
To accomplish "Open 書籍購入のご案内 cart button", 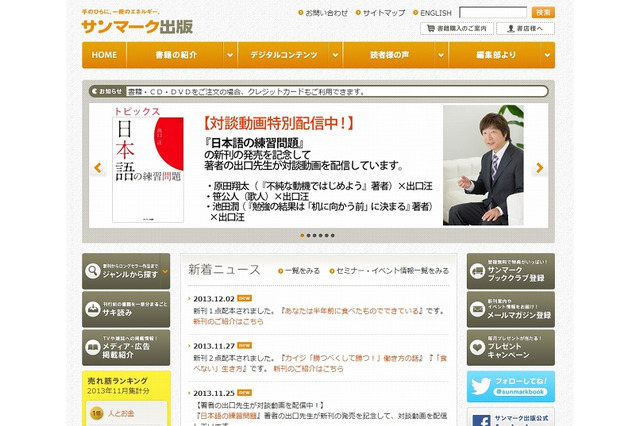I will coord(457,29).
